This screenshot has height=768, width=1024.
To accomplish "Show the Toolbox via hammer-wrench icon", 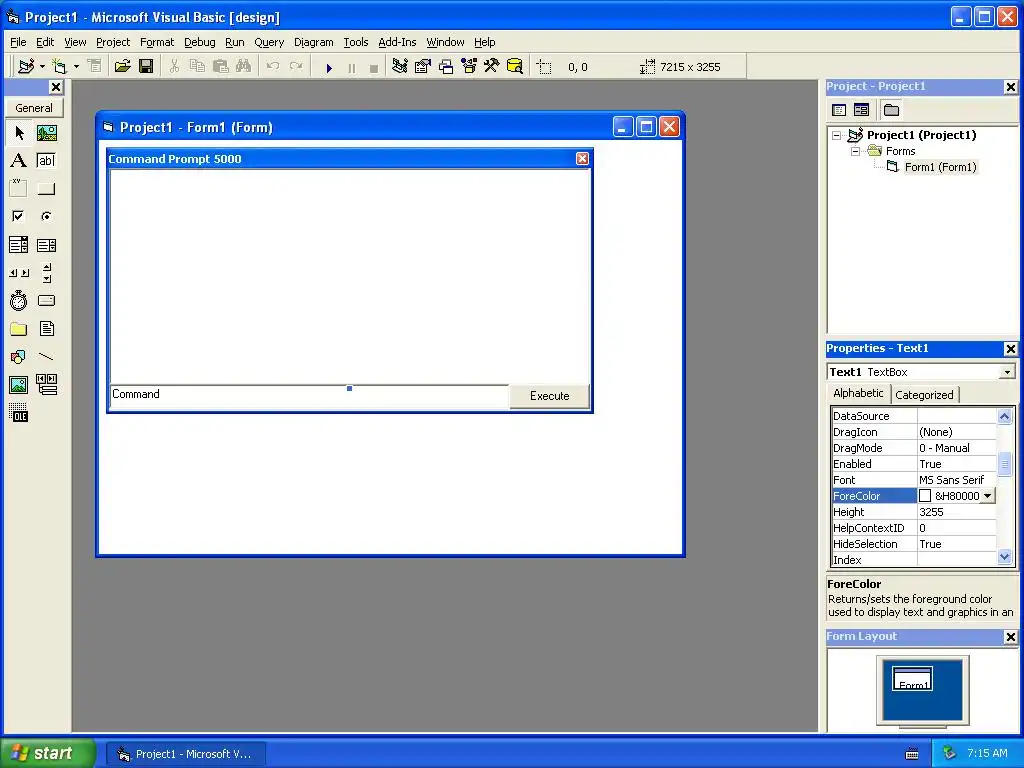I will (x=492, y=67).
